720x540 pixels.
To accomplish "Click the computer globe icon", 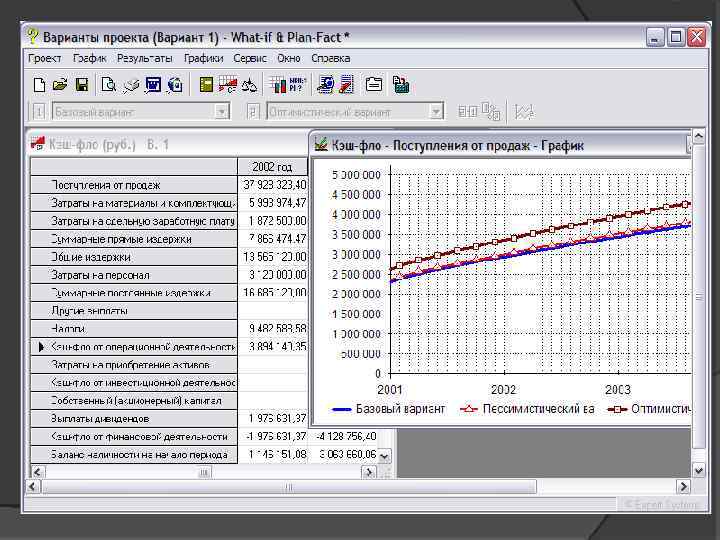I will click(x=325, y=85).
